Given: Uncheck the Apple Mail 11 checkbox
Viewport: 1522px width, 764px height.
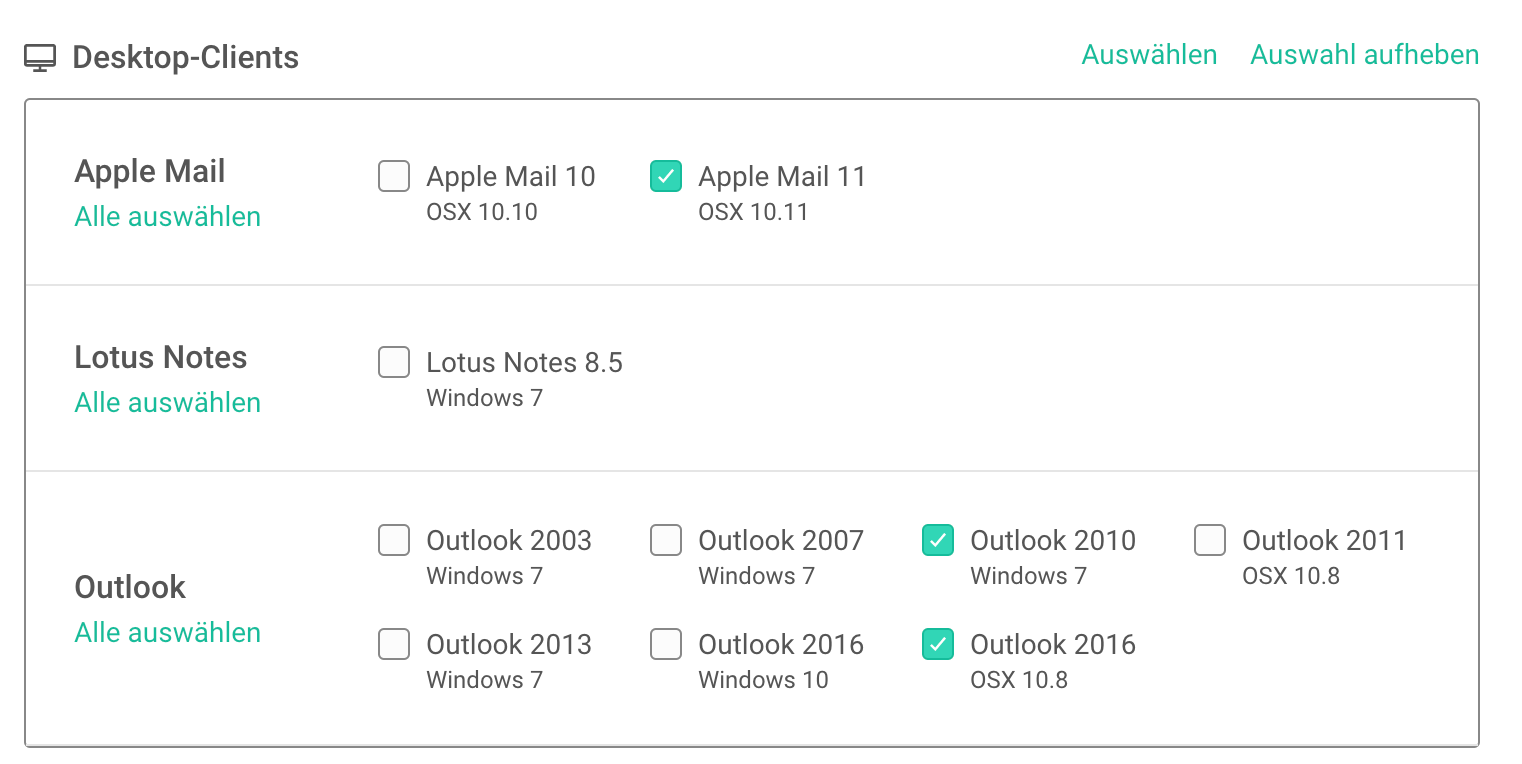Looking at the screenshot, I should pyautogui.click(x=666, y=176).
